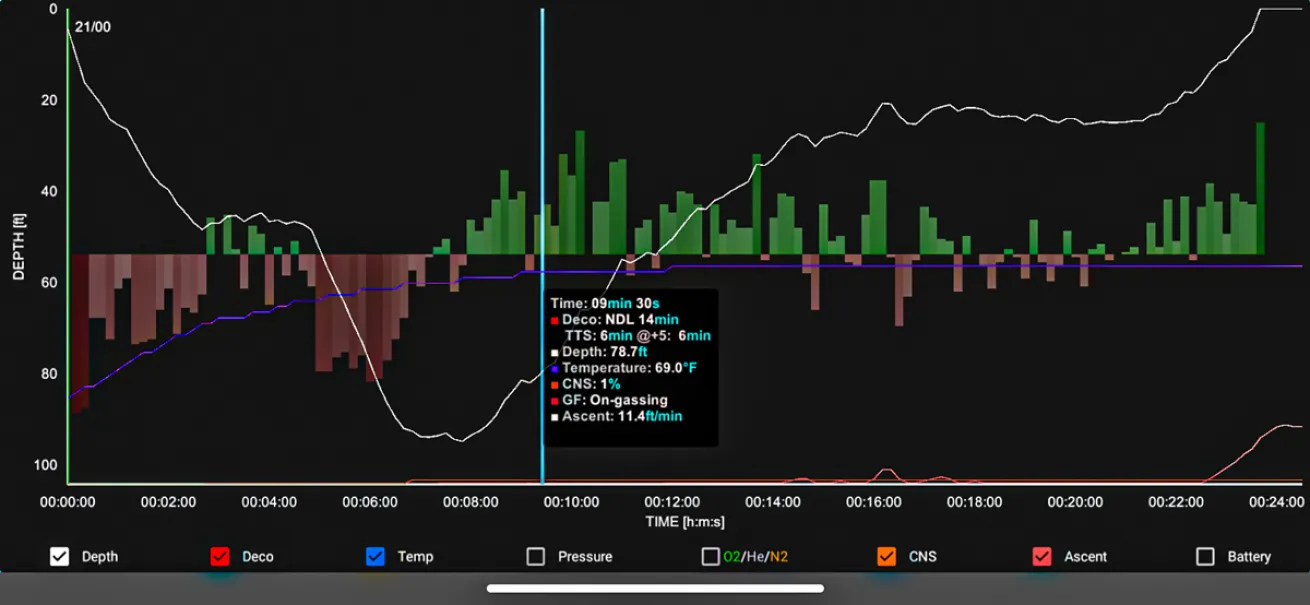Click the DEPTH [ft] axis title
The image size is (1310, 605).
click(19, 245)
